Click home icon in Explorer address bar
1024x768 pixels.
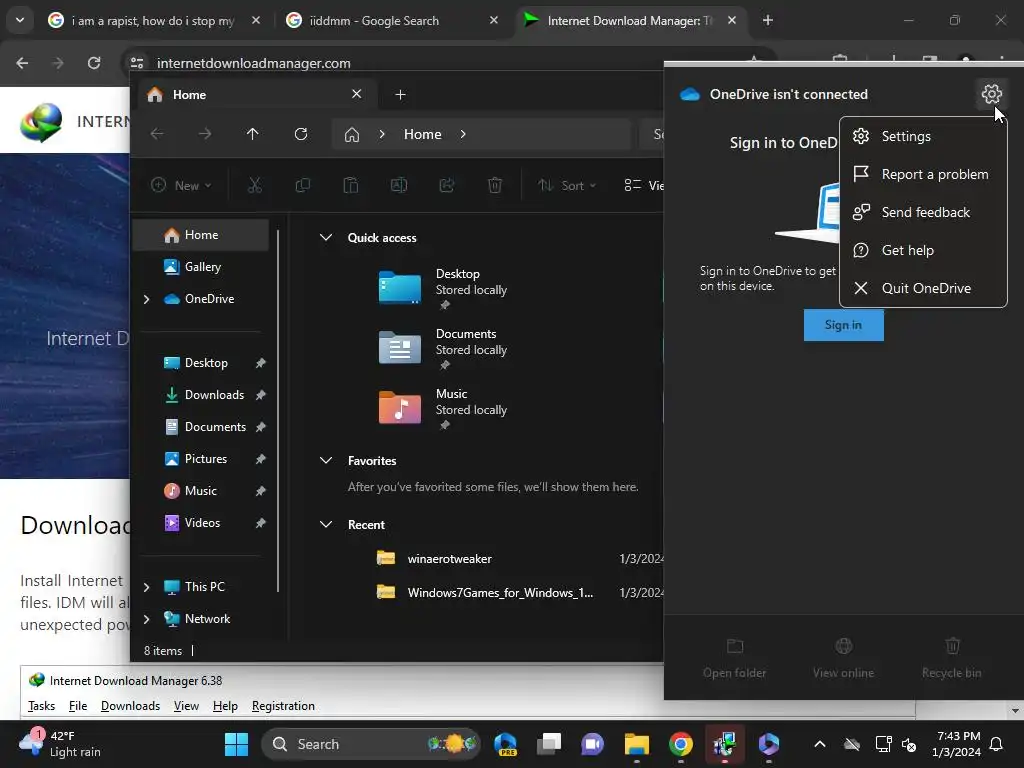(352, 135)
